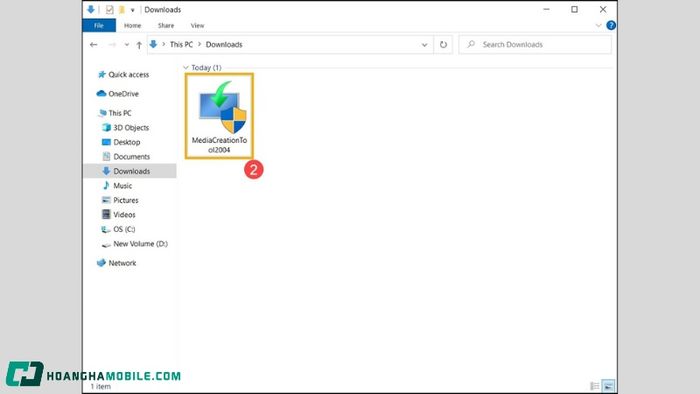
Task: Open Pictures in the sidebar
Action: click(120, 200)
